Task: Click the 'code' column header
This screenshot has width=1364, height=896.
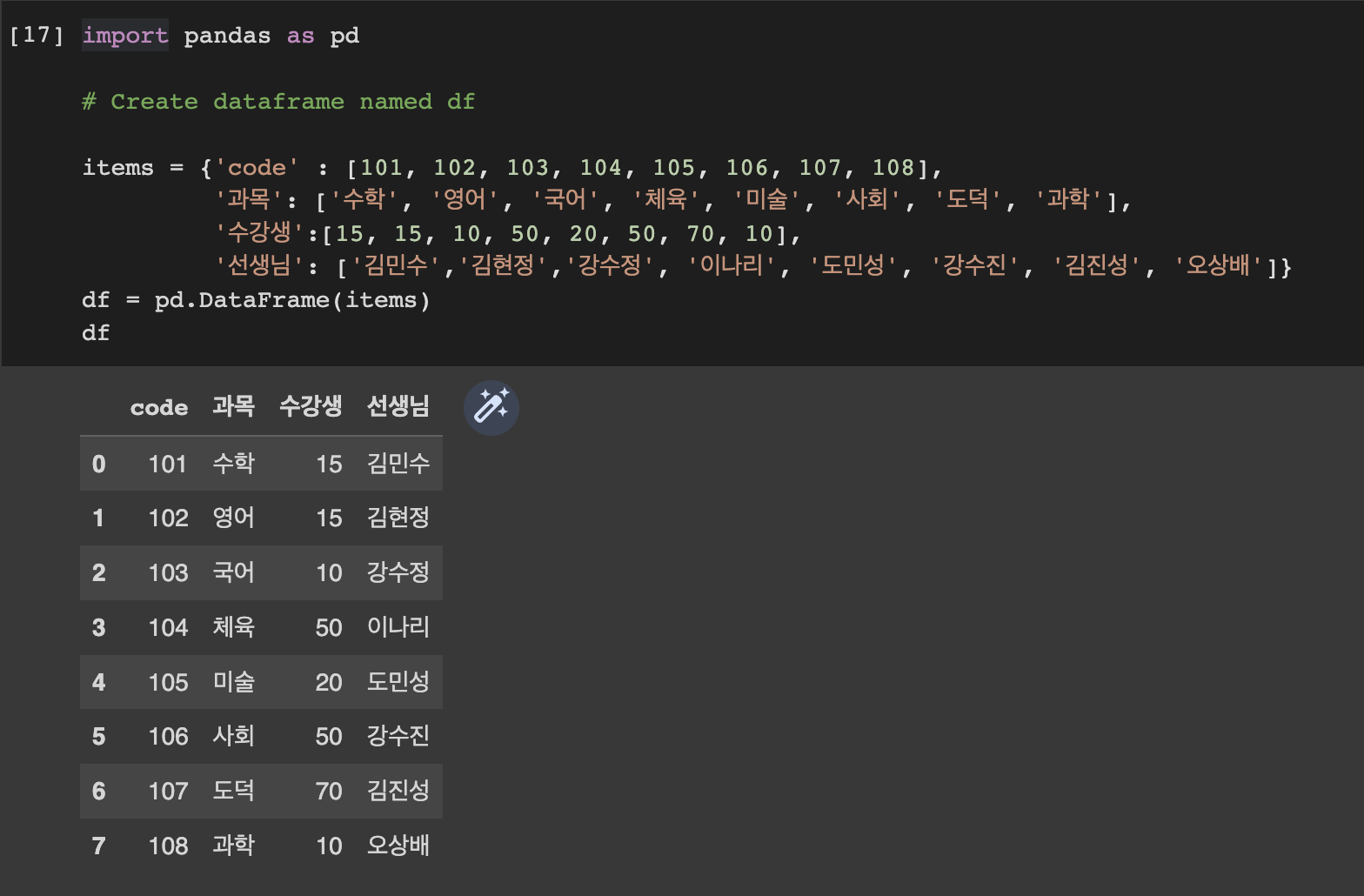Action: [159, 407]
